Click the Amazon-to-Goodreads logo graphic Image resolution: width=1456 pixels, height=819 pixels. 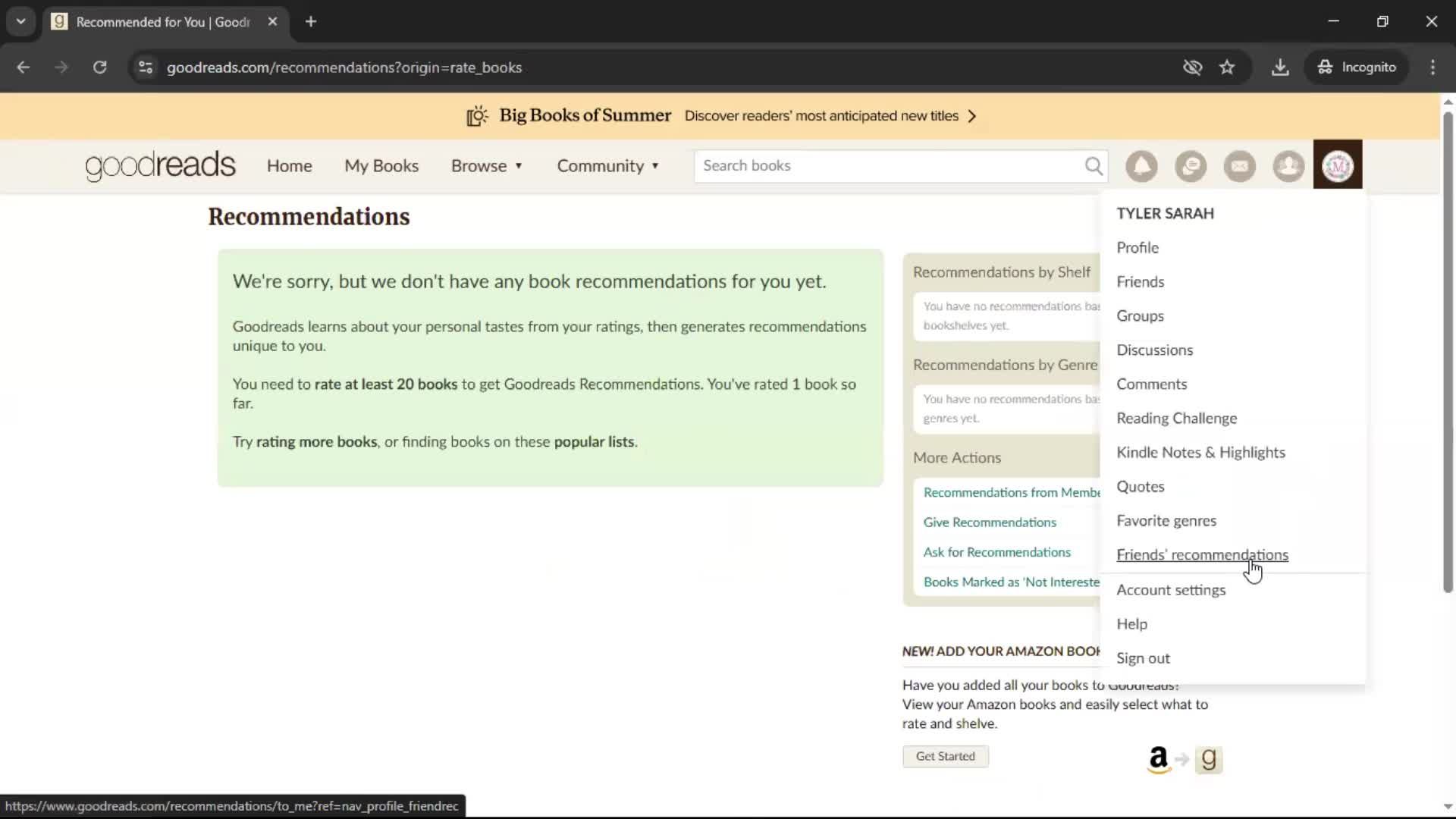(1185, 758)
